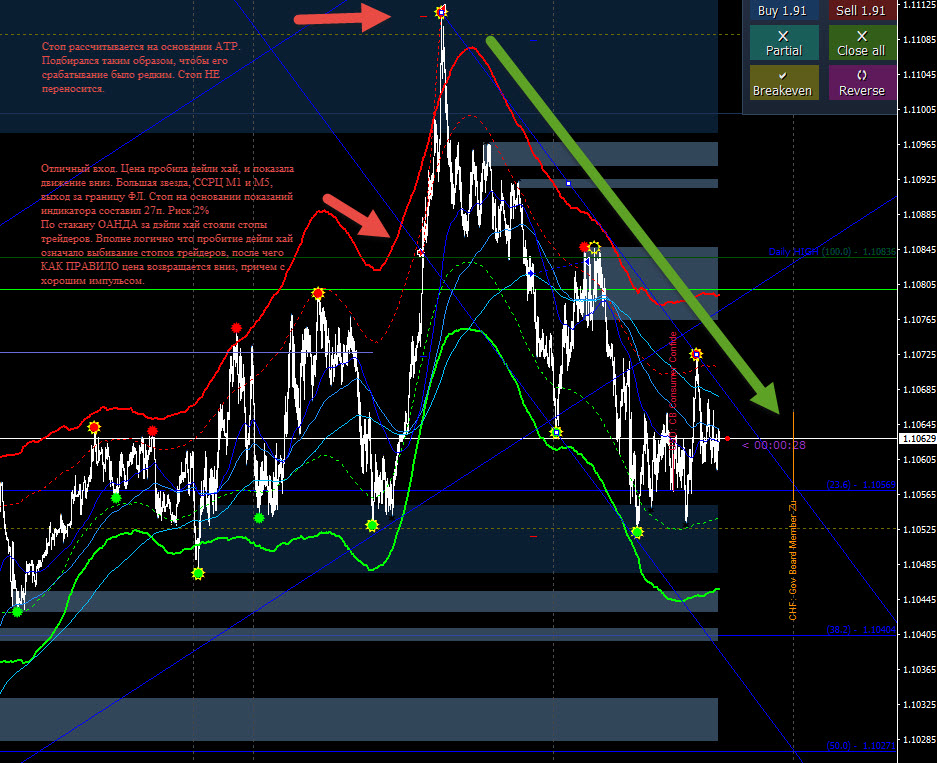Viewport: 937px width, 763px height.
Task: Click price scale value 1.10485
Action: [918, 565]
